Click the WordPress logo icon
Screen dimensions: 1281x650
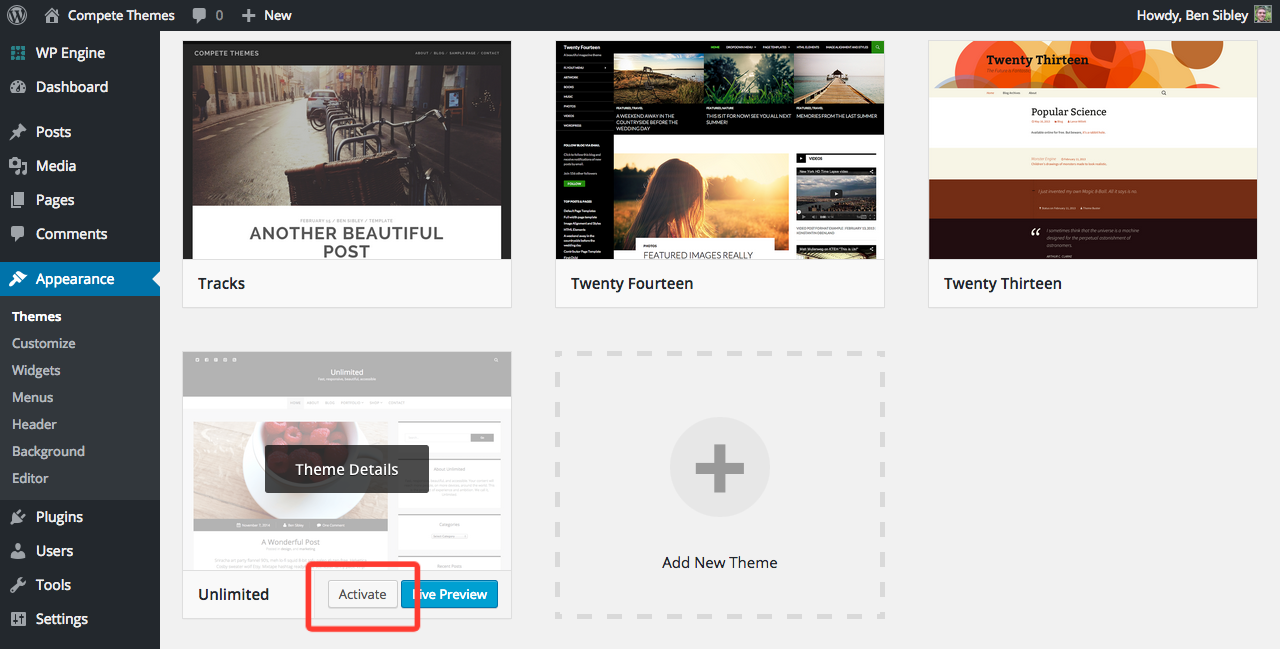(19, 15)
